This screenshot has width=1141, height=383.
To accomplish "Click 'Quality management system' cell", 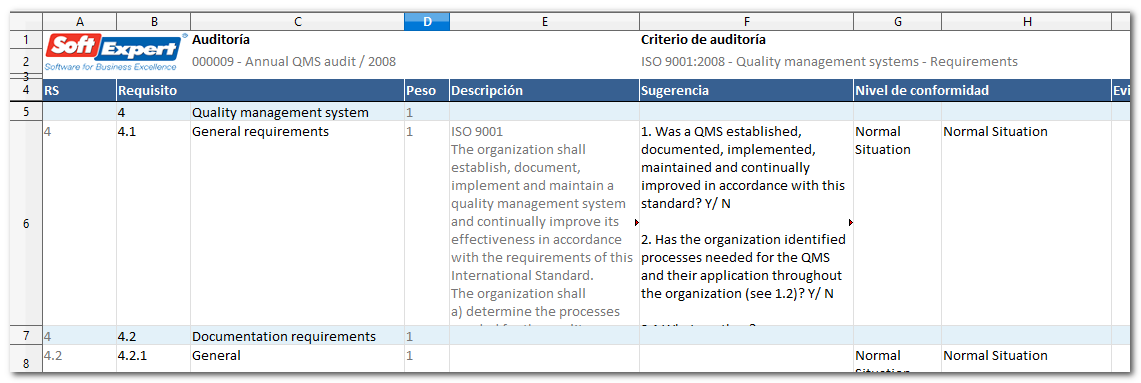I will point(298,112).
